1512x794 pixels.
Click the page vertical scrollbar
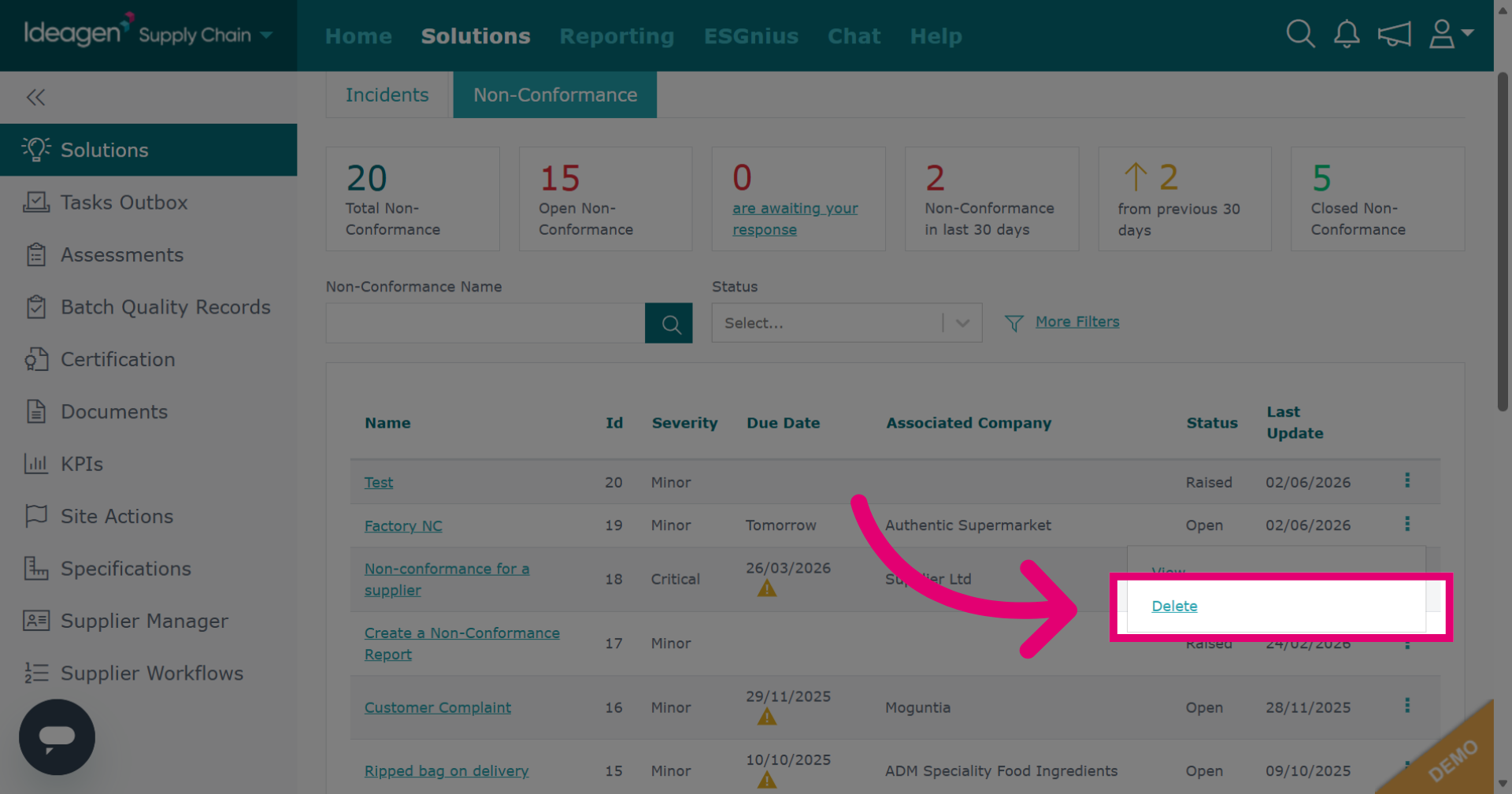(1503, 241)
